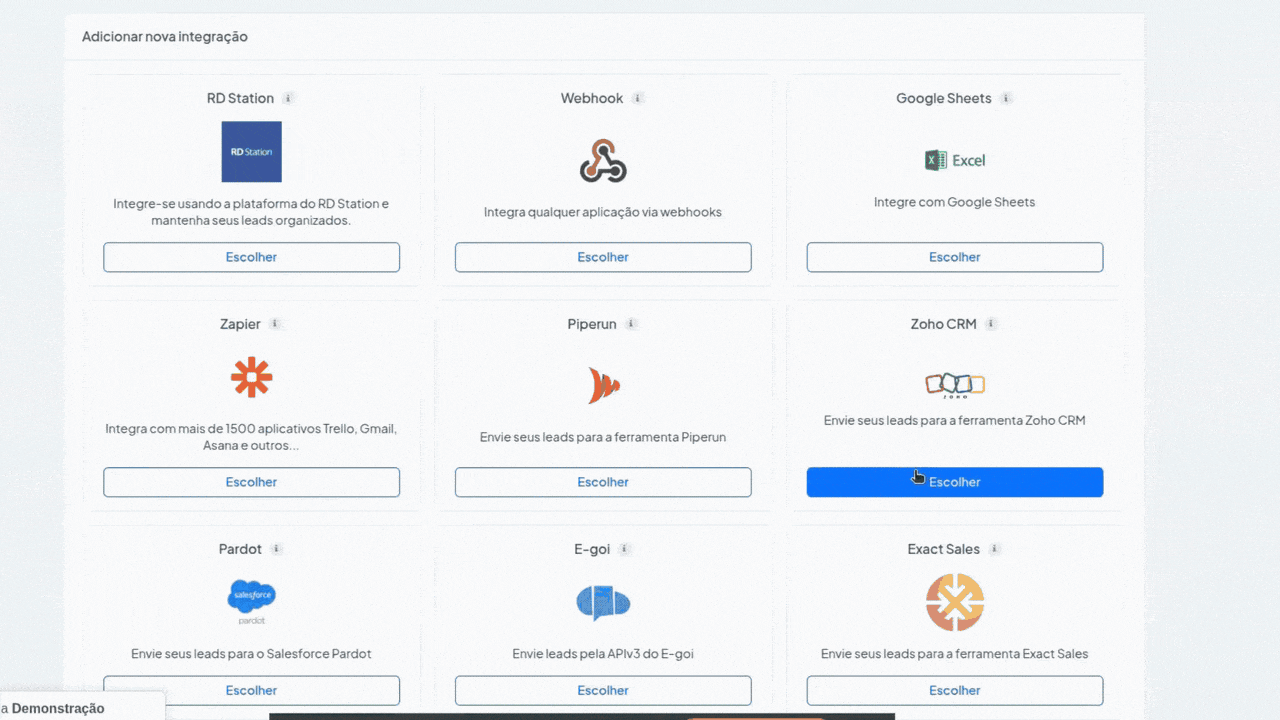1280x720 pixels.
Task: Click the 'Exact Sales' card title
Action: click(944, 549)
